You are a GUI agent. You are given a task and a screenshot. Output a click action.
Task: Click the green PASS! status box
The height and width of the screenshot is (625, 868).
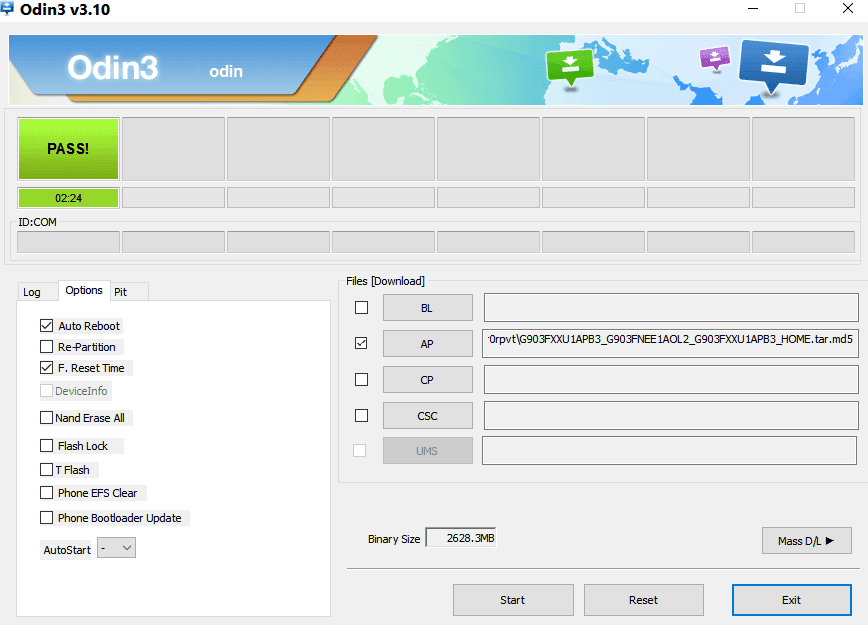(x=68, y=148)
